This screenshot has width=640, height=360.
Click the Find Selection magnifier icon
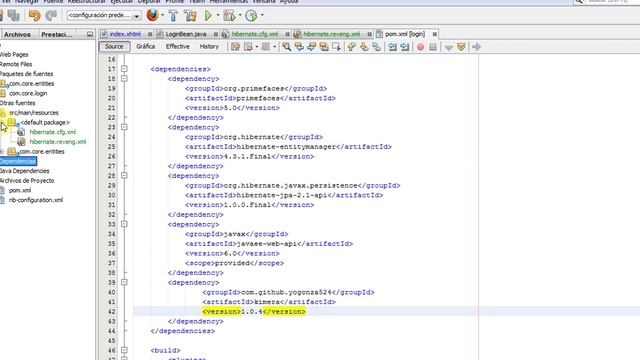(x=287, y=47)
